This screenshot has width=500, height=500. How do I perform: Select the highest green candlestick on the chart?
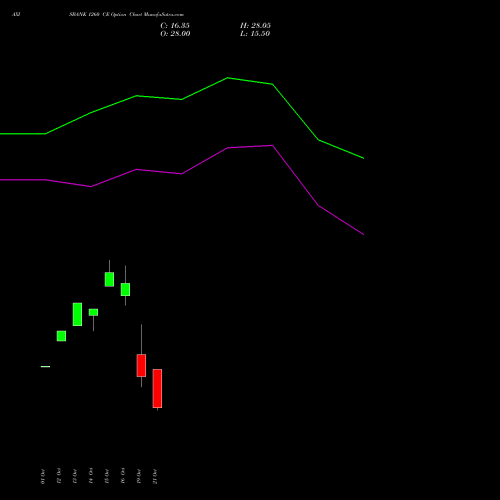pos(109,279)
